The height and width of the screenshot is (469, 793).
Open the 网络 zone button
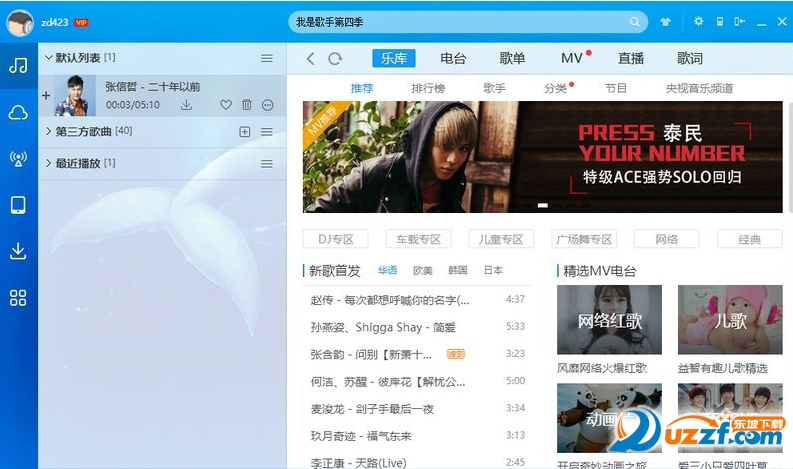coord(667,239)
